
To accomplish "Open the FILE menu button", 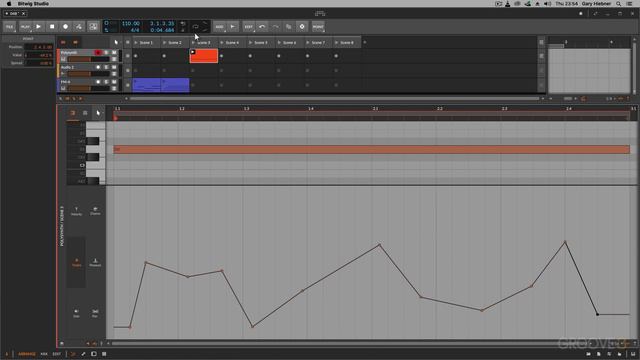I will point(9,27).
